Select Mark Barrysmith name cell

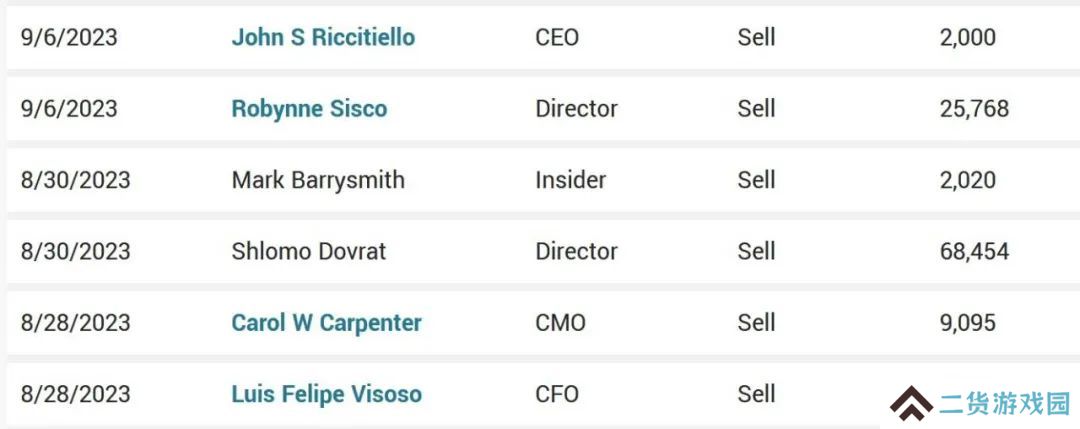(318, 180)
